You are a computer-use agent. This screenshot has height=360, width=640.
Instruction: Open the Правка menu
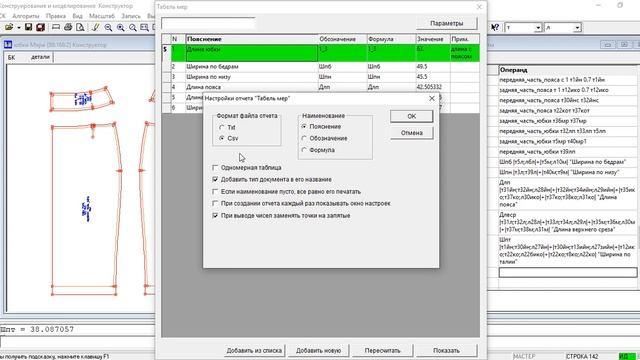click(56, 16)
